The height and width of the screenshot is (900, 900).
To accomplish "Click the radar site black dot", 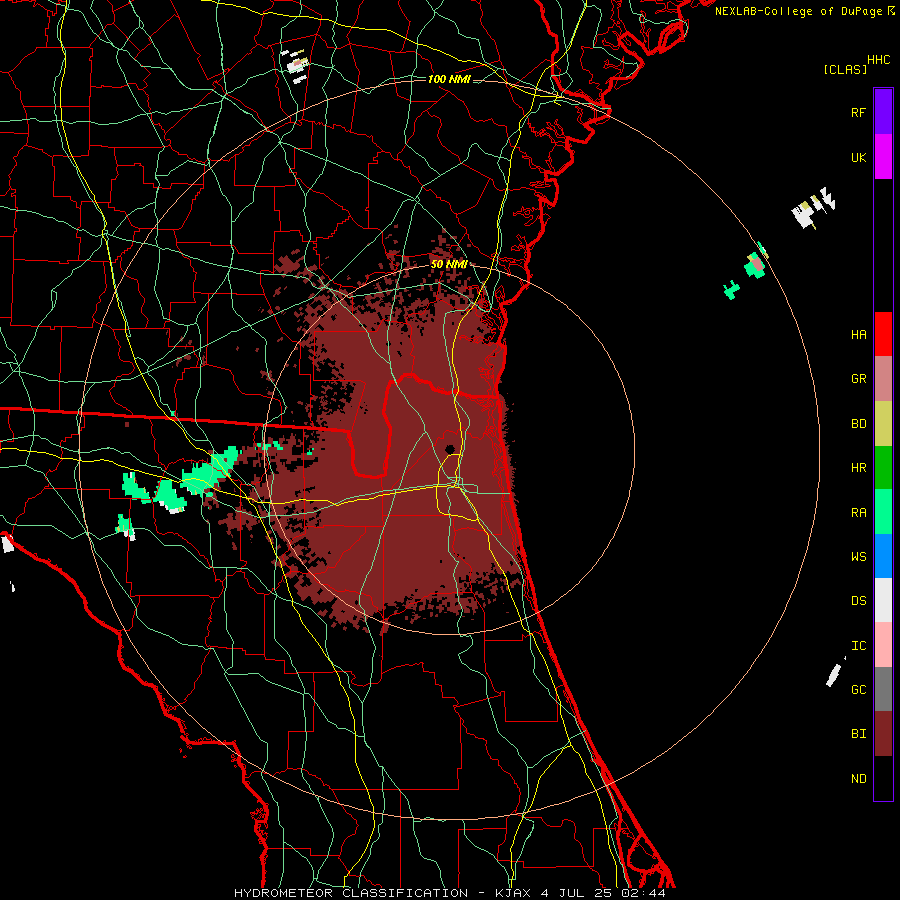I will pos(450,449).
